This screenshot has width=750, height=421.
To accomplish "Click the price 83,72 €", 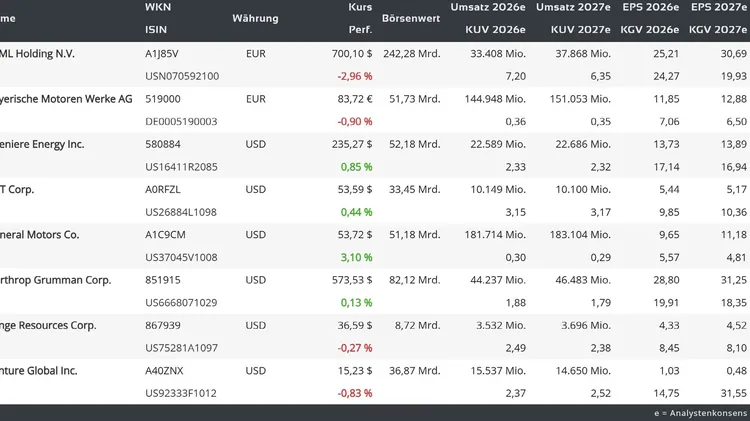I will (355, 99).
